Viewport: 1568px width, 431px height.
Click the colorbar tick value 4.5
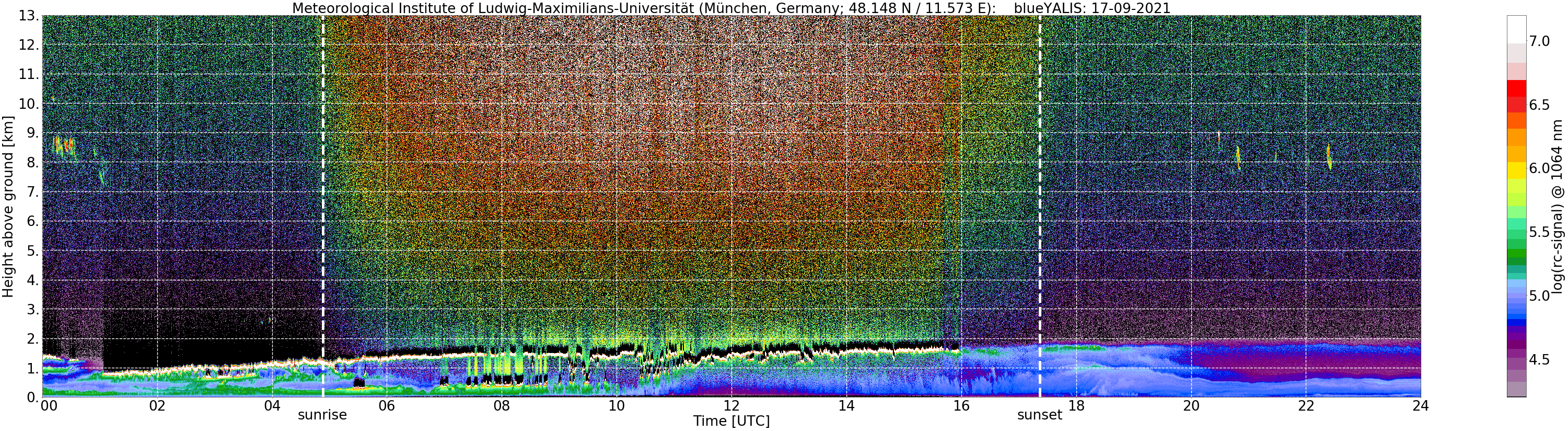pyautogui.click(x=1539, y=360)
